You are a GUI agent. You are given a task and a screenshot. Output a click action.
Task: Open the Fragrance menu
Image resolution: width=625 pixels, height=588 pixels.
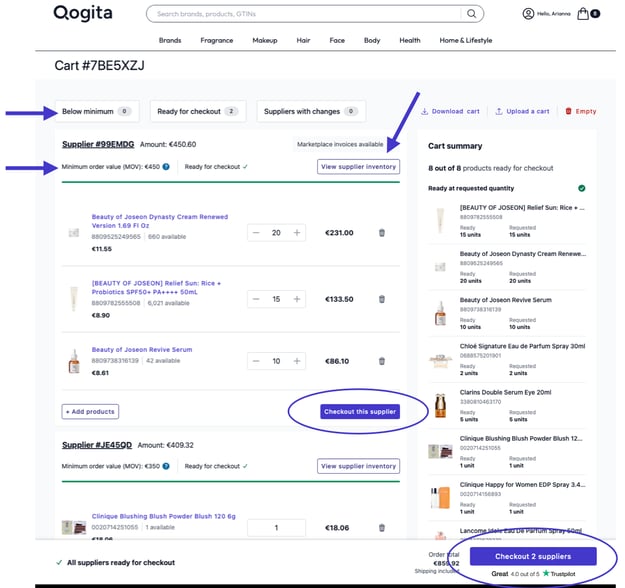click(216, 40)
